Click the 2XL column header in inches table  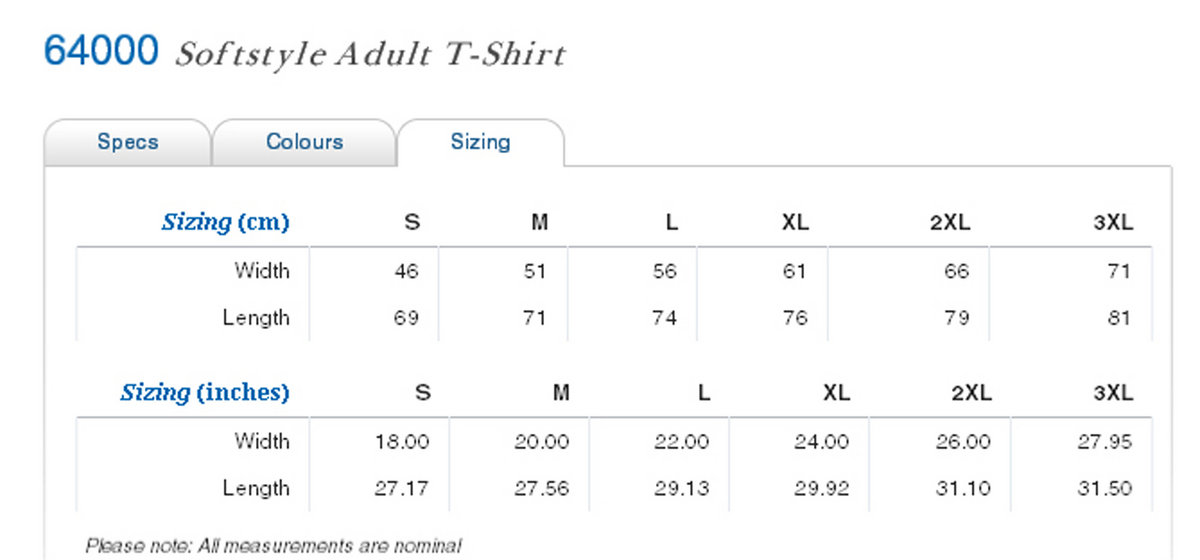[971, 393]
